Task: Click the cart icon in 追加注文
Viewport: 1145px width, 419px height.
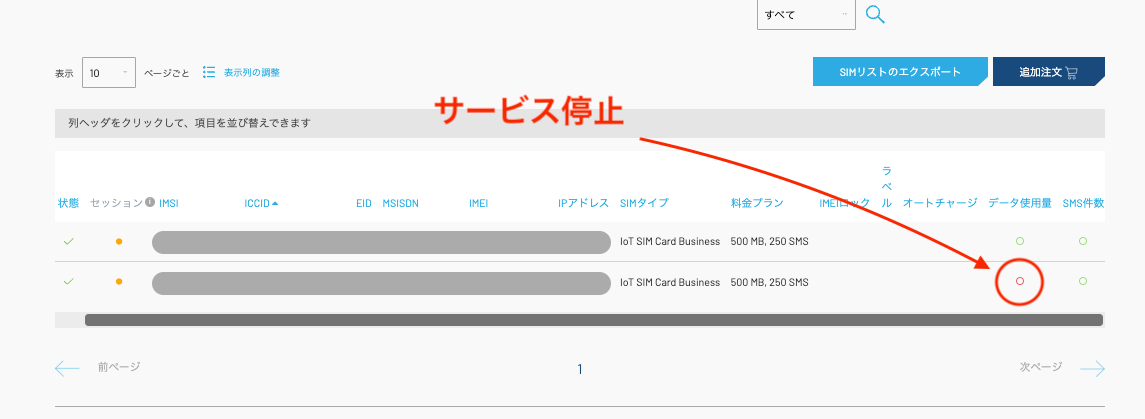Action: tap(1071, 73)
